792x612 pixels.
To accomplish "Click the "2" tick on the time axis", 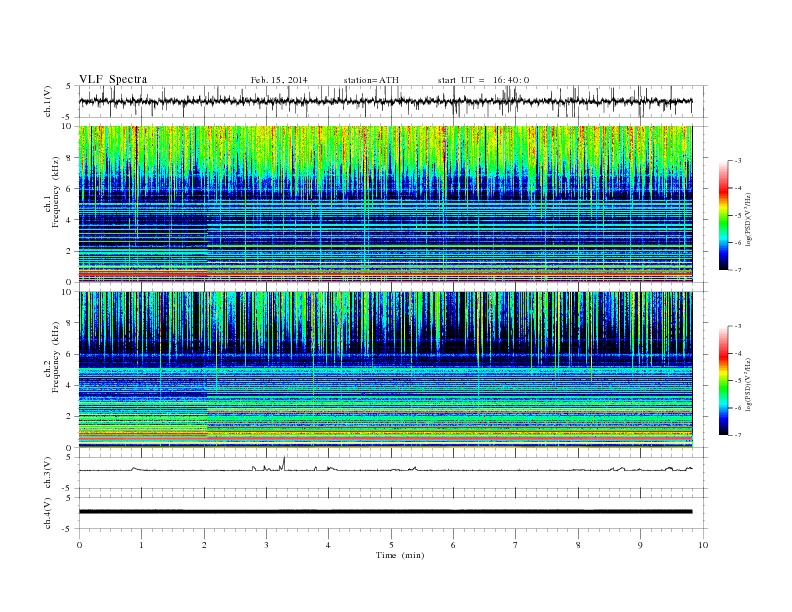I will tap(204, 545).
